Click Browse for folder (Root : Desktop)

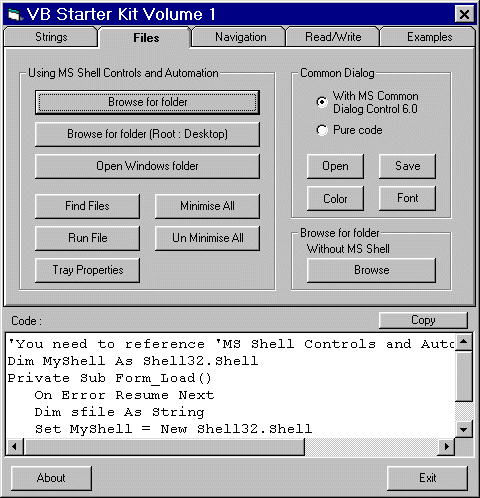point(147,134)
